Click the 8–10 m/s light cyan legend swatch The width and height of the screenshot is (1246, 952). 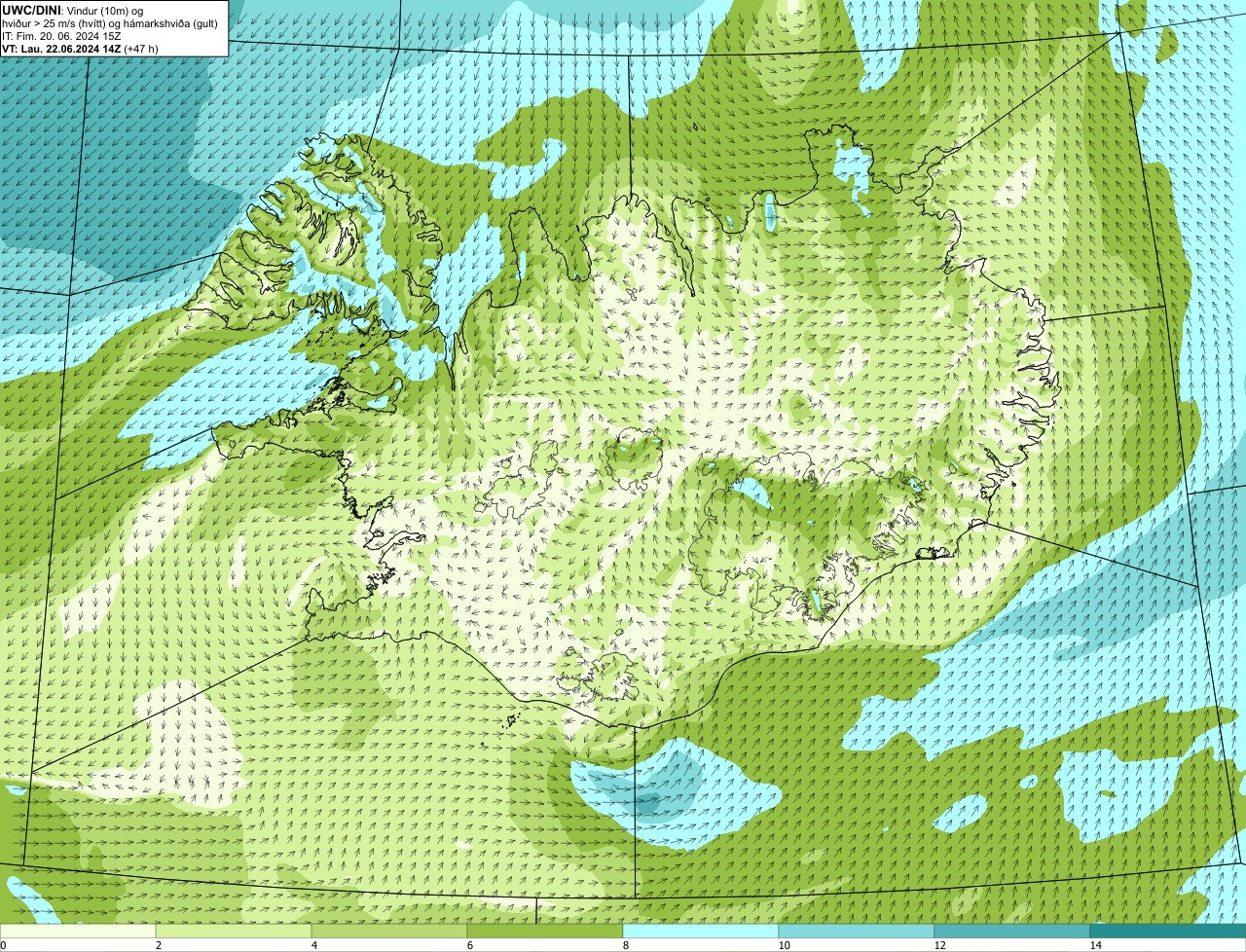(x=701, y=931)
